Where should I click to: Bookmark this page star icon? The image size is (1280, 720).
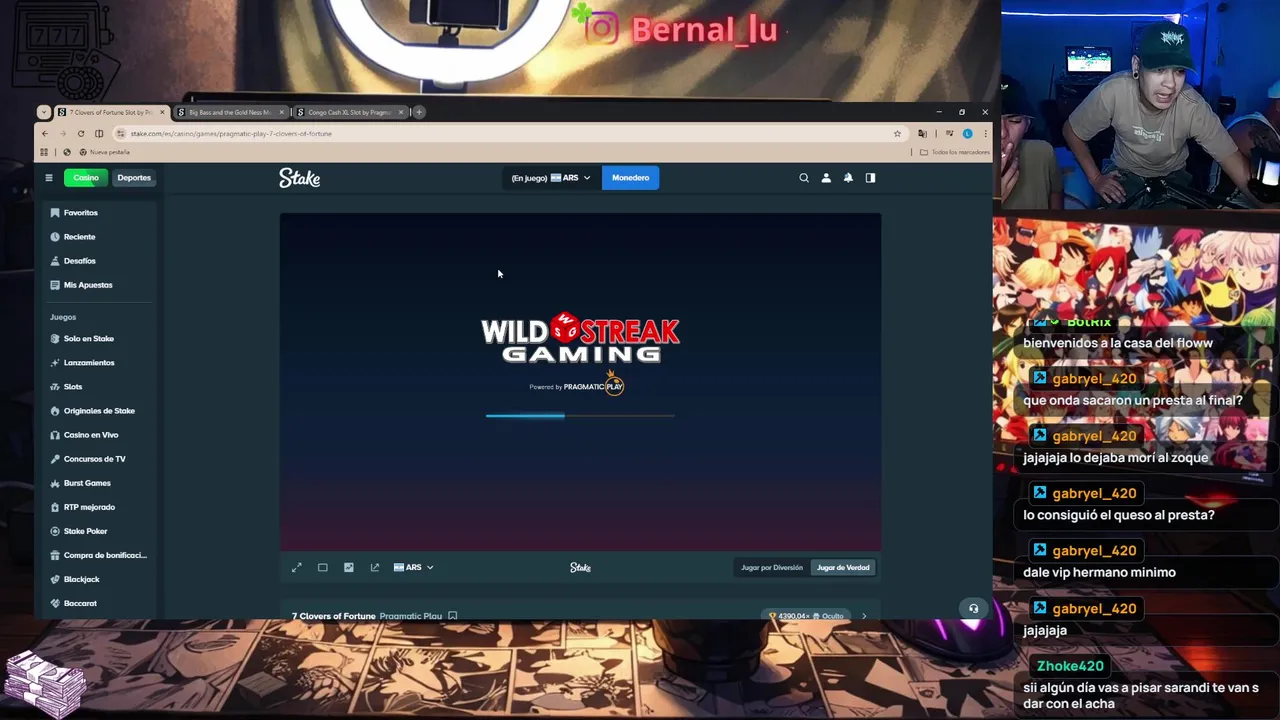pyautogui.click(x=897, y=134)
